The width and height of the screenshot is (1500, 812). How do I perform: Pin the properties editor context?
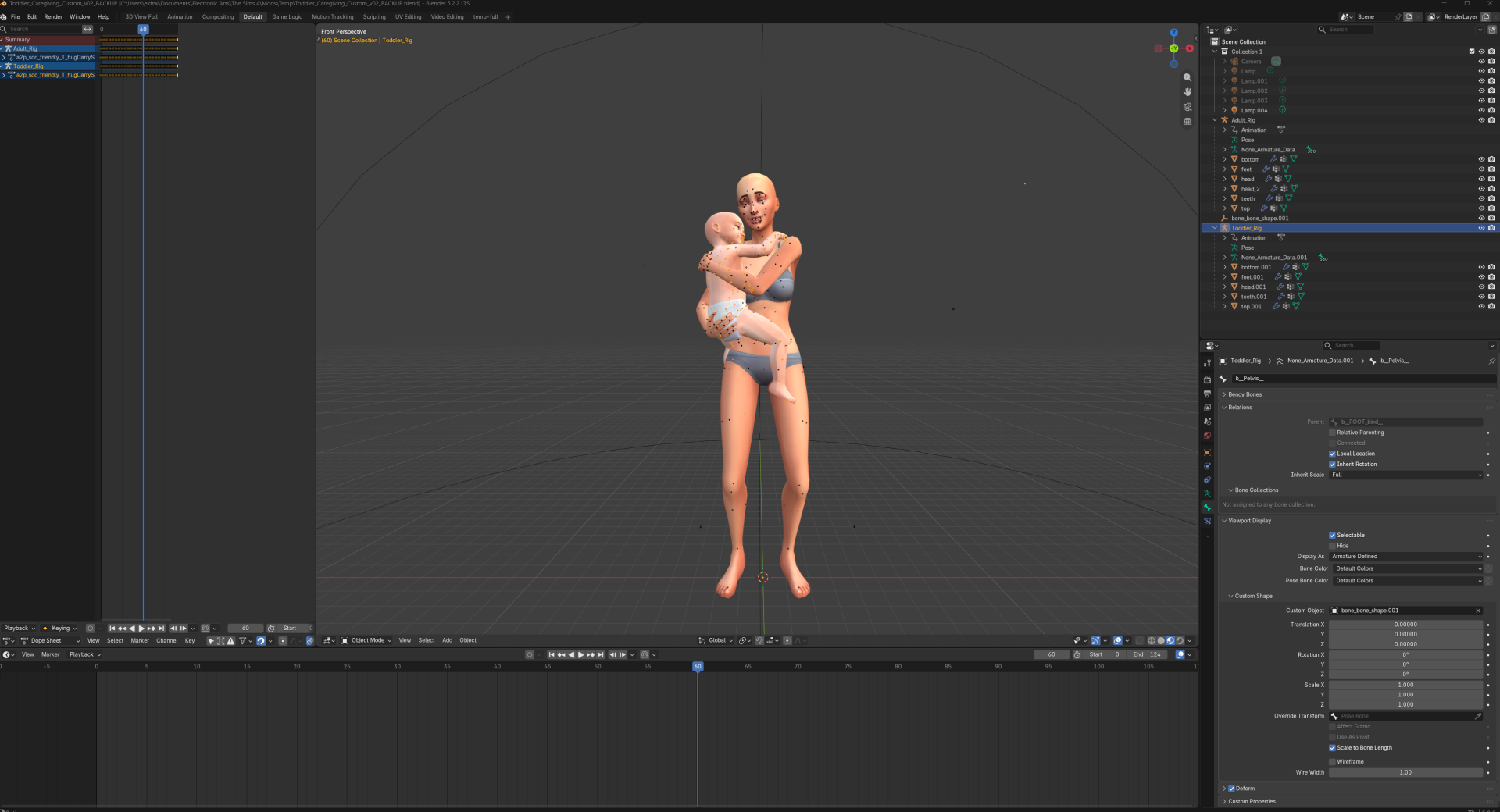pos(1491,361)
